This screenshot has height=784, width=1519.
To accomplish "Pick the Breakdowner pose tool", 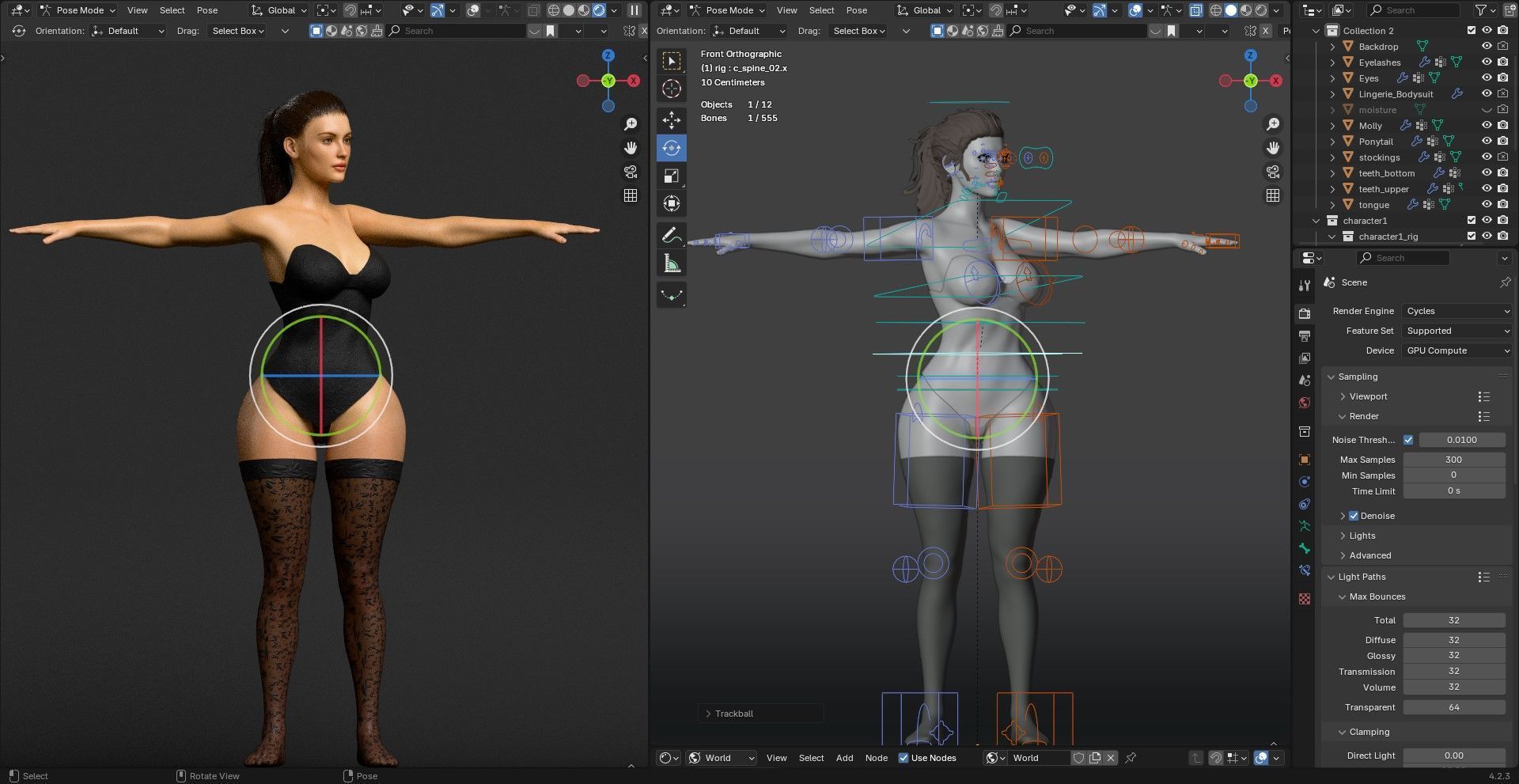I will pos(671,295).
